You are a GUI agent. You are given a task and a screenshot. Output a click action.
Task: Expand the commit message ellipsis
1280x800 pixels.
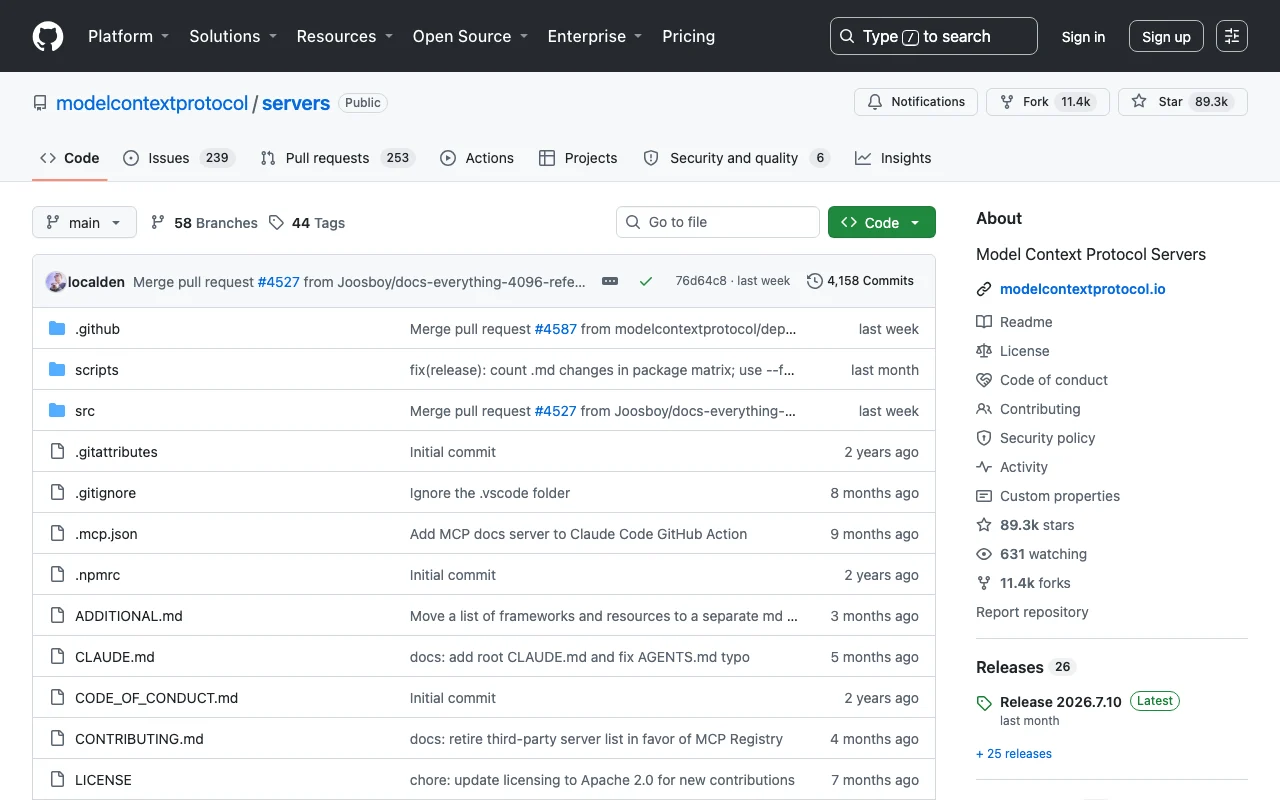(x=610, y=281)
